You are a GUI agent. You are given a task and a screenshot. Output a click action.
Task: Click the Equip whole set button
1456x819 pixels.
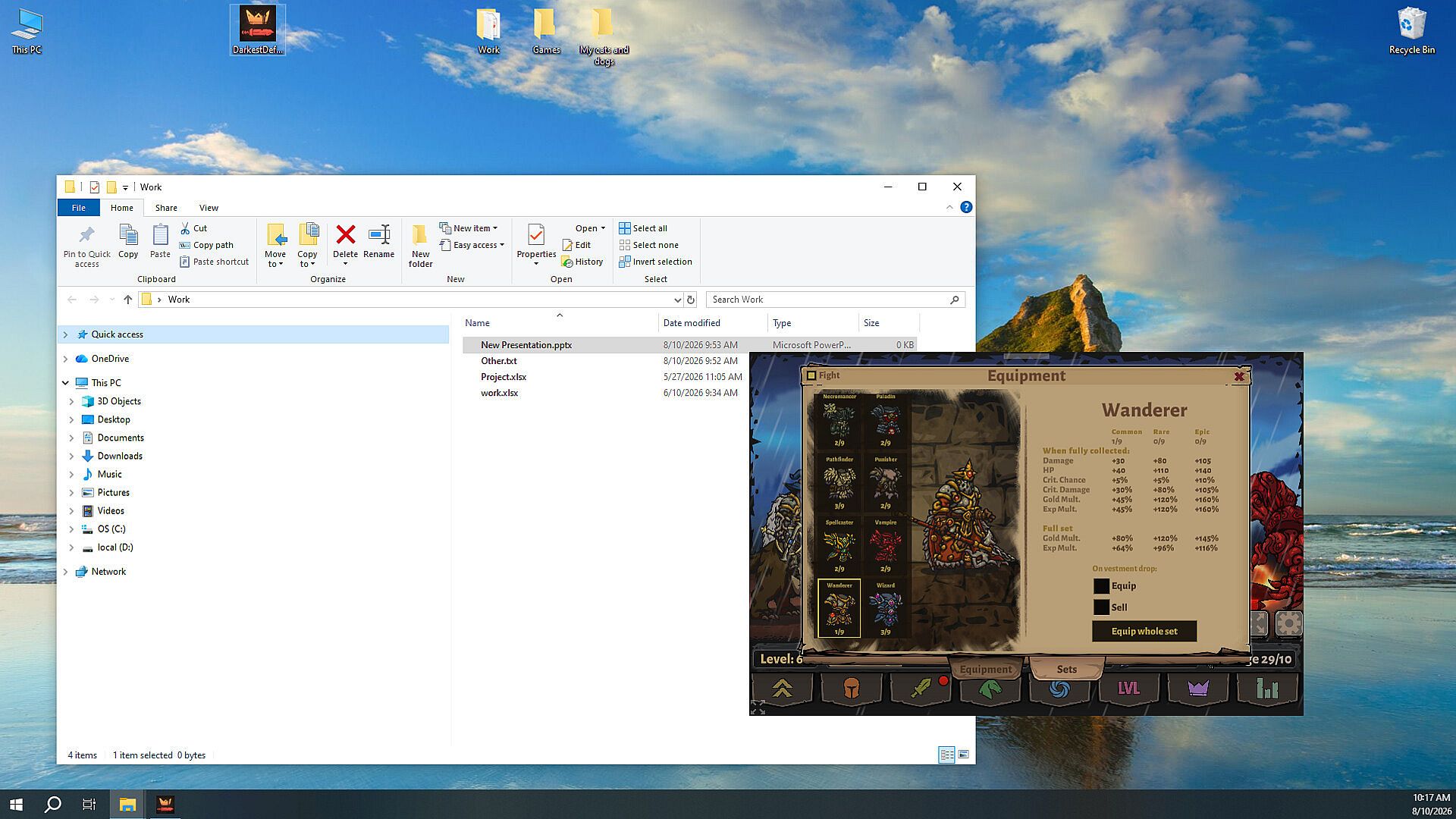1144,631
